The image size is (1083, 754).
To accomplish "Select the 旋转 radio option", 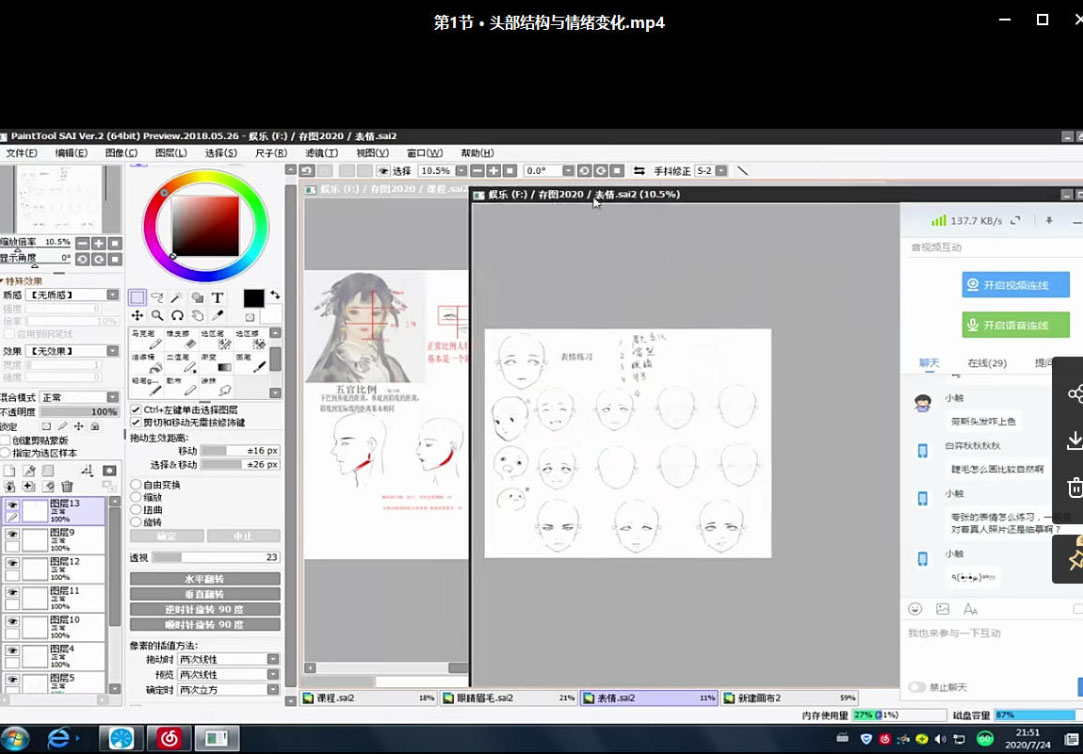I will 136,522.
